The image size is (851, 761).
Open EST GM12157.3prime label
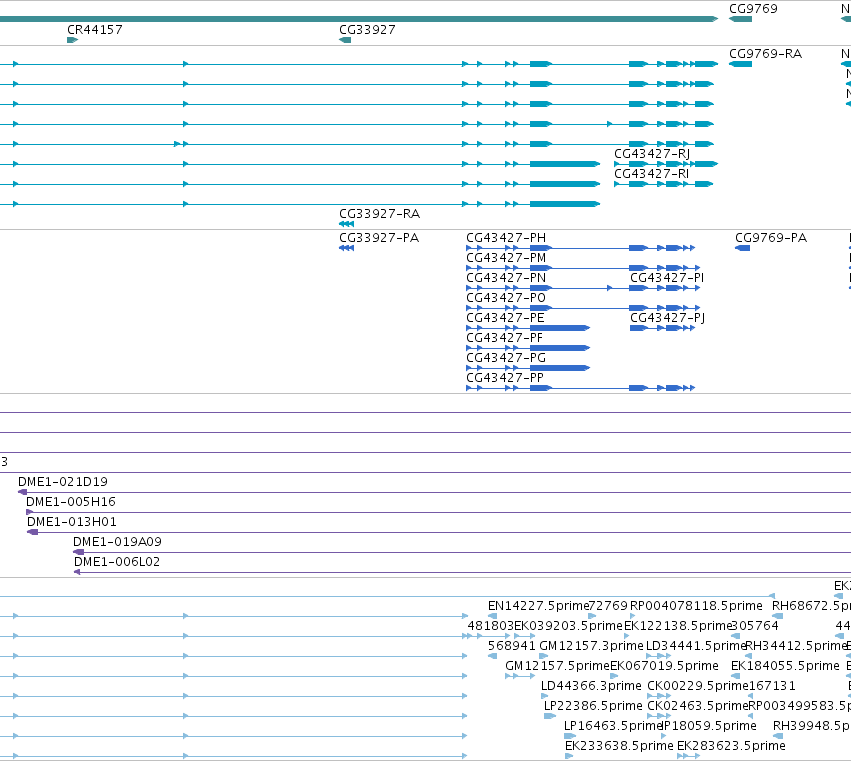tap(591, 646)
